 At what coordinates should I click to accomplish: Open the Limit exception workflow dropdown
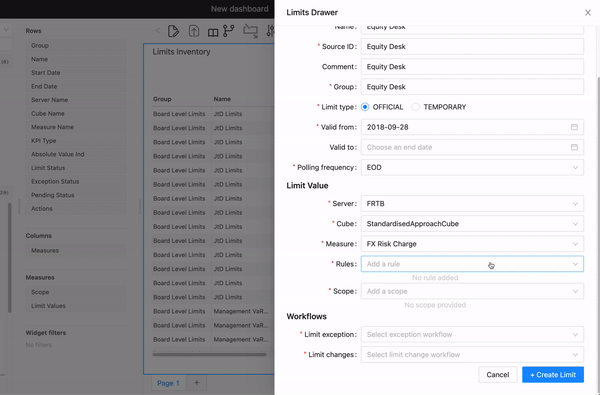pos(472,335)
